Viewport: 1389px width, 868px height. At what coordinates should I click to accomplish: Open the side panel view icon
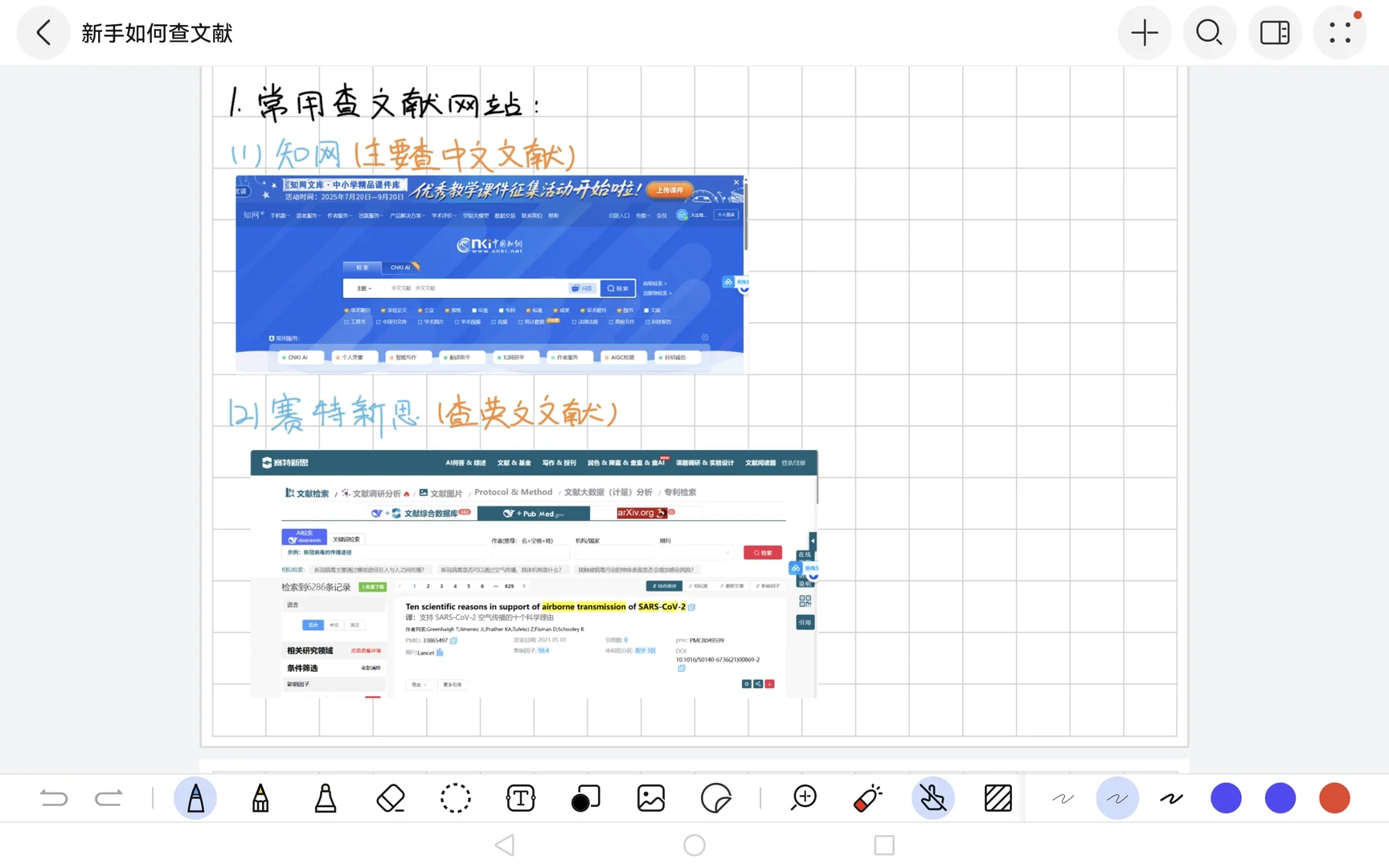[1275, 33]
